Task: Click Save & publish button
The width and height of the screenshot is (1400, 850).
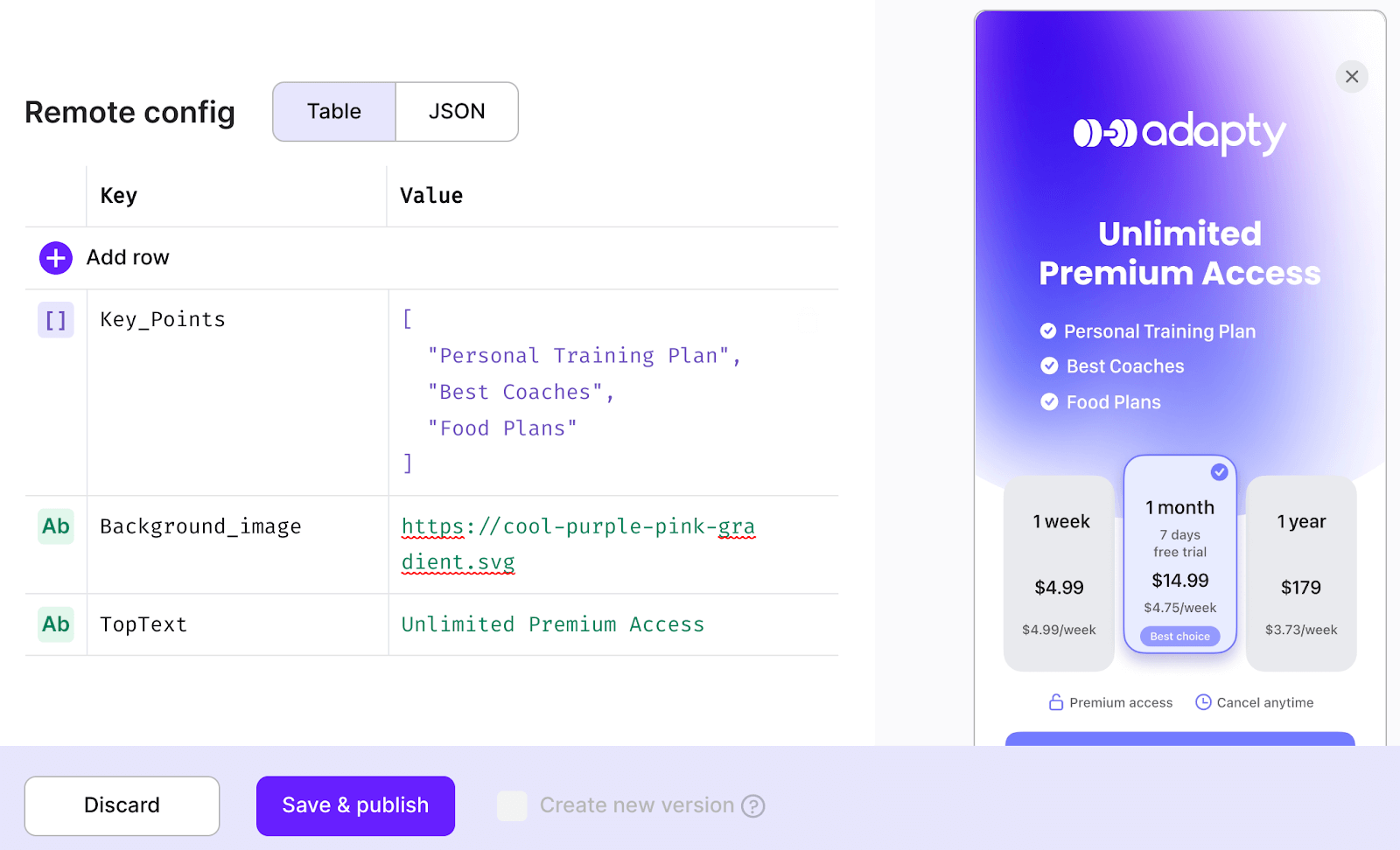Action: point(355,805)
